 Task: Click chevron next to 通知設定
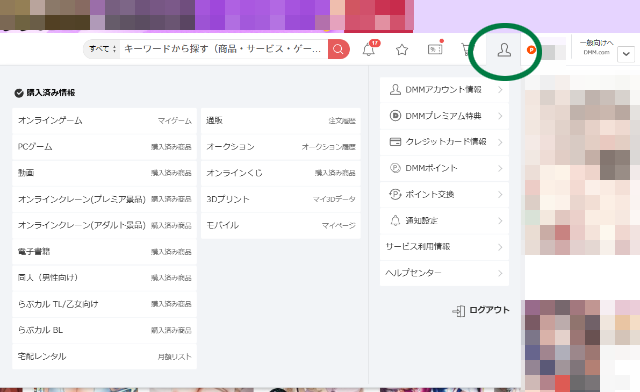click(x=500, y=220)
